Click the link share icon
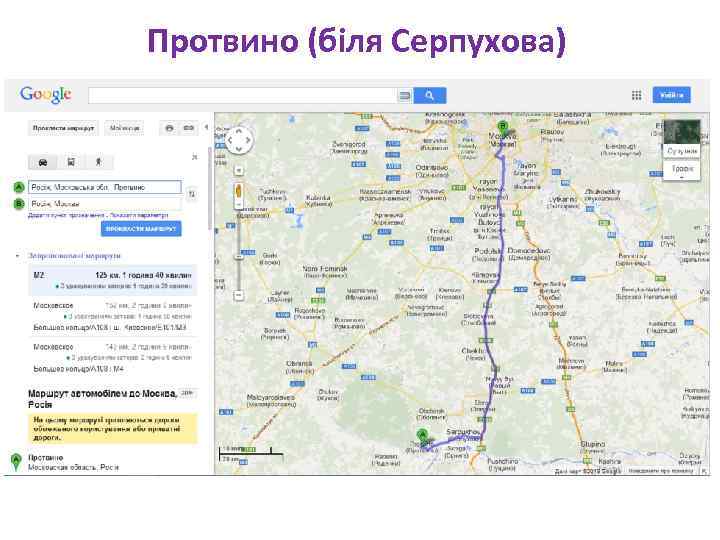Screen dimensions: 720x540 point(189,128)
